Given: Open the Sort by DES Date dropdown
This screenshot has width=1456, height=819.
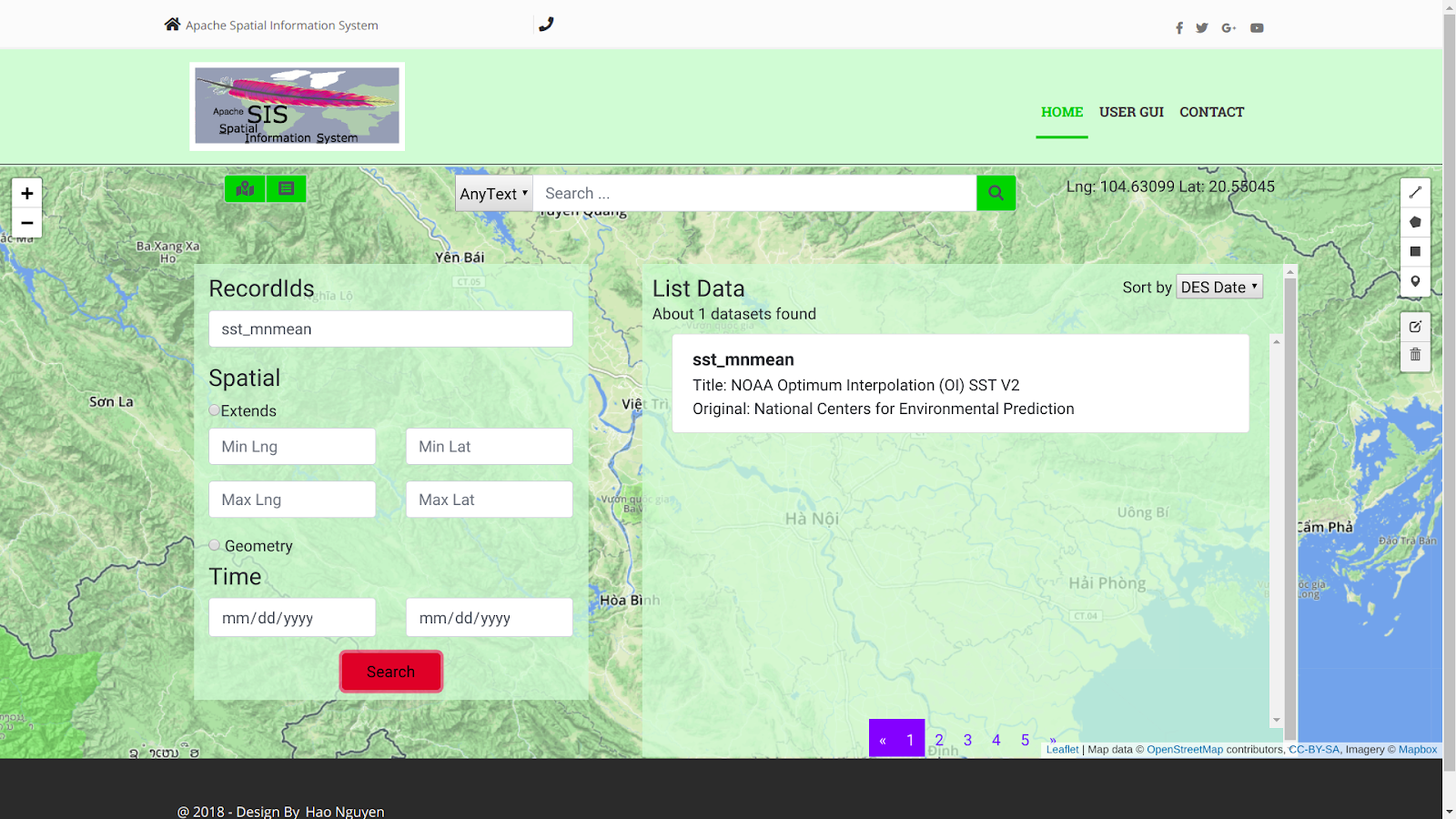Looking at the screenshot, I should pyautogui.click(x=1219, y=287).
